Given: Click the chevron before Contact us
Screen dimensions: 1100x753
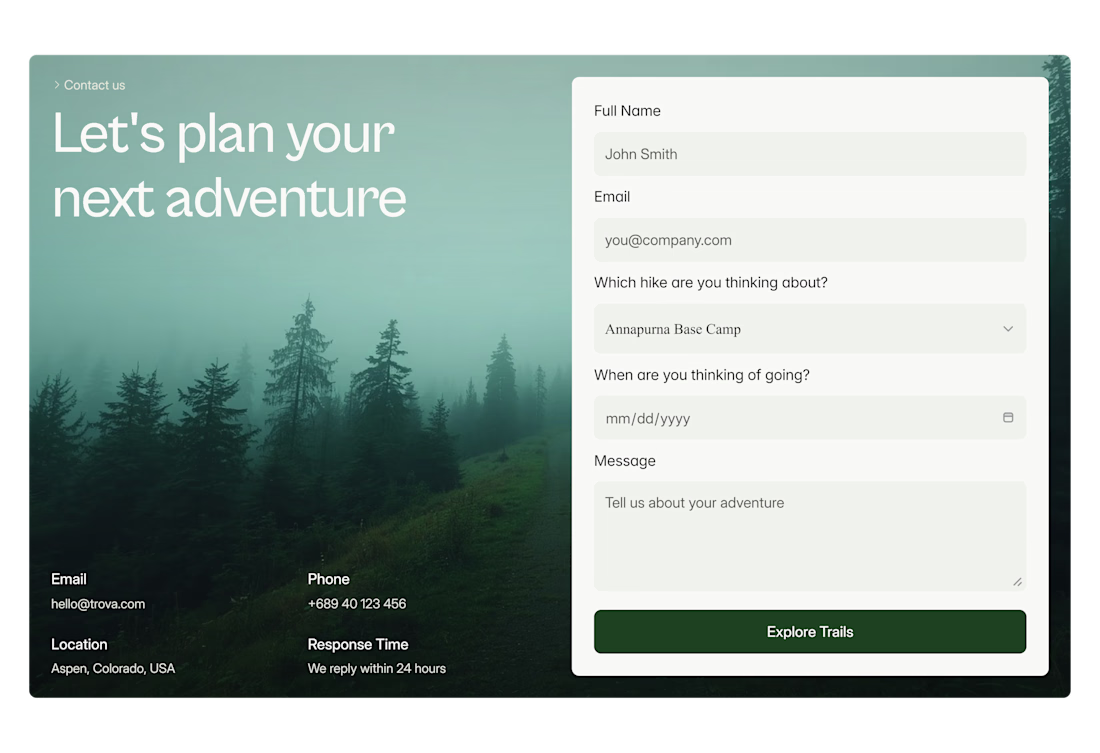Looking at the screenshot, I should [x=57, y=85].
